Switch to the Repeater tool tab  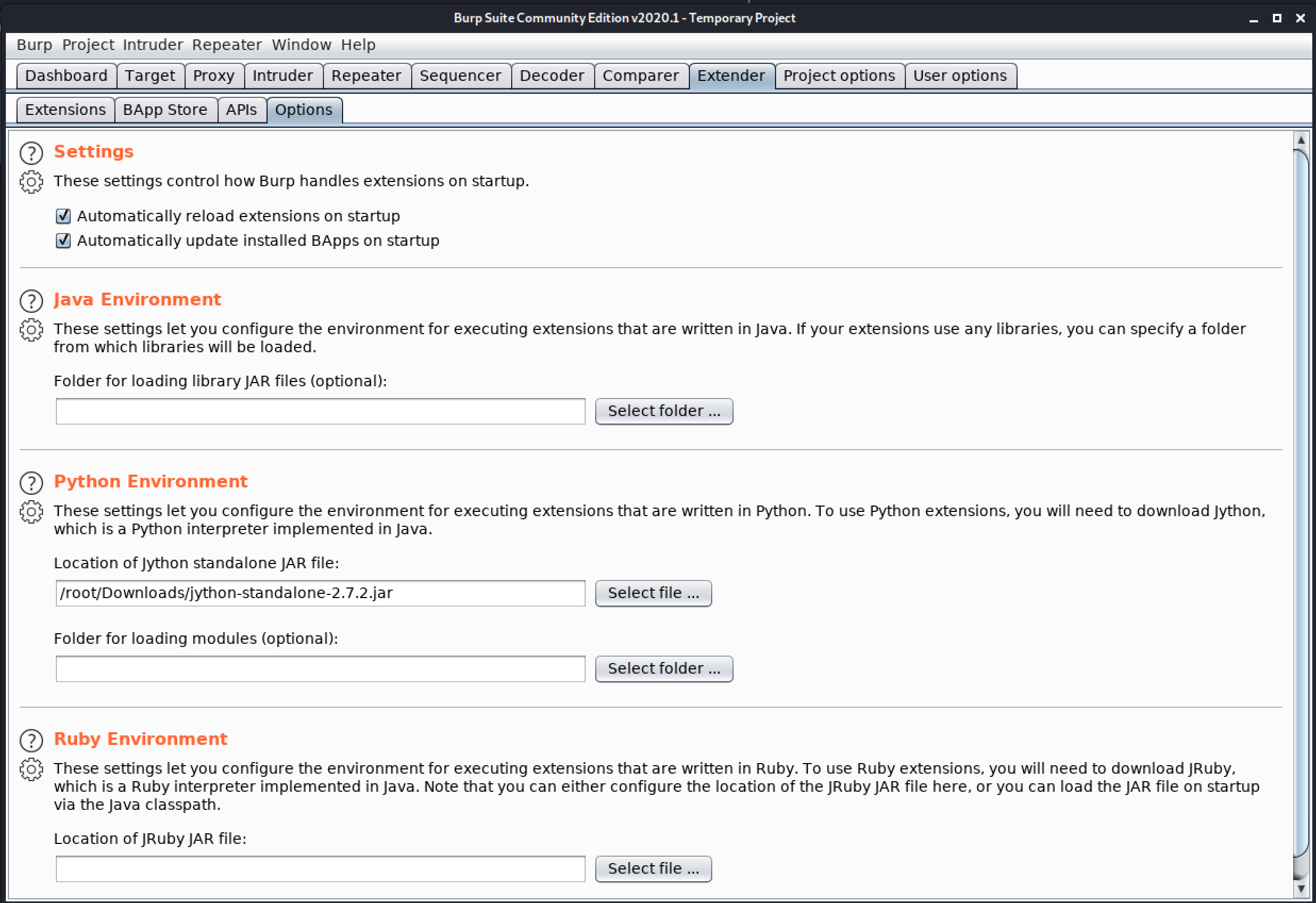coord(367,76)
